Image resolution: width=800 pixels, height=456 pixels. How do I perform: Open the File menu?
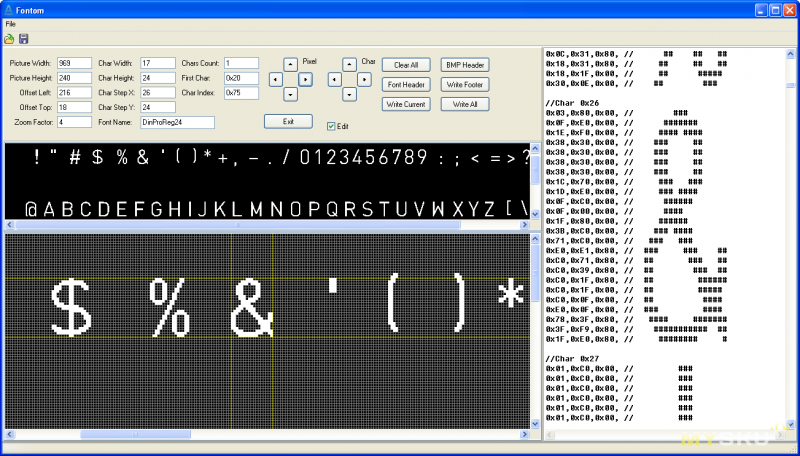(x=10, y=23)
